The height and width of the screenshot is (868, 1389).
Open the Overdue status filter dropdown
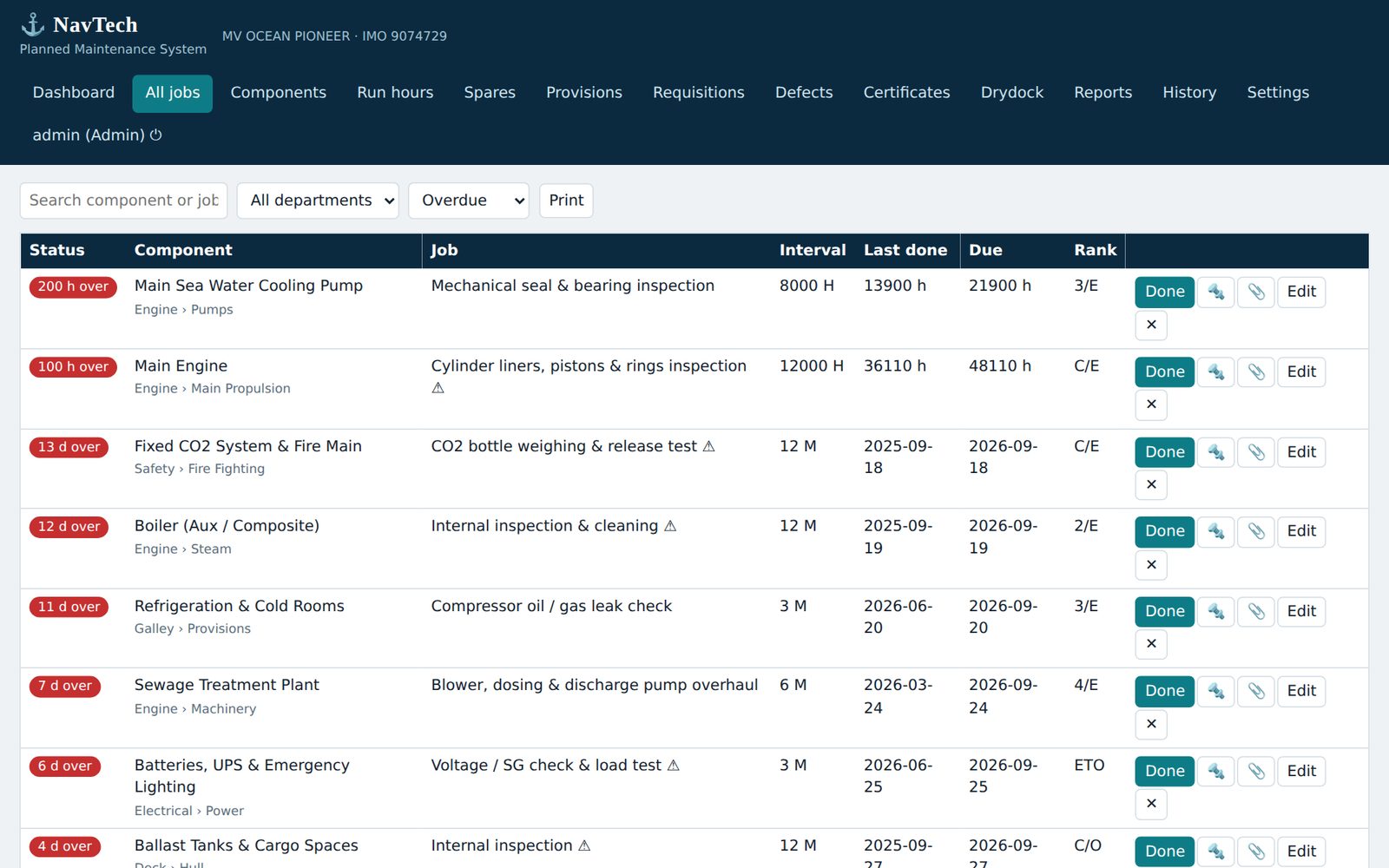(x=469, y=201)
